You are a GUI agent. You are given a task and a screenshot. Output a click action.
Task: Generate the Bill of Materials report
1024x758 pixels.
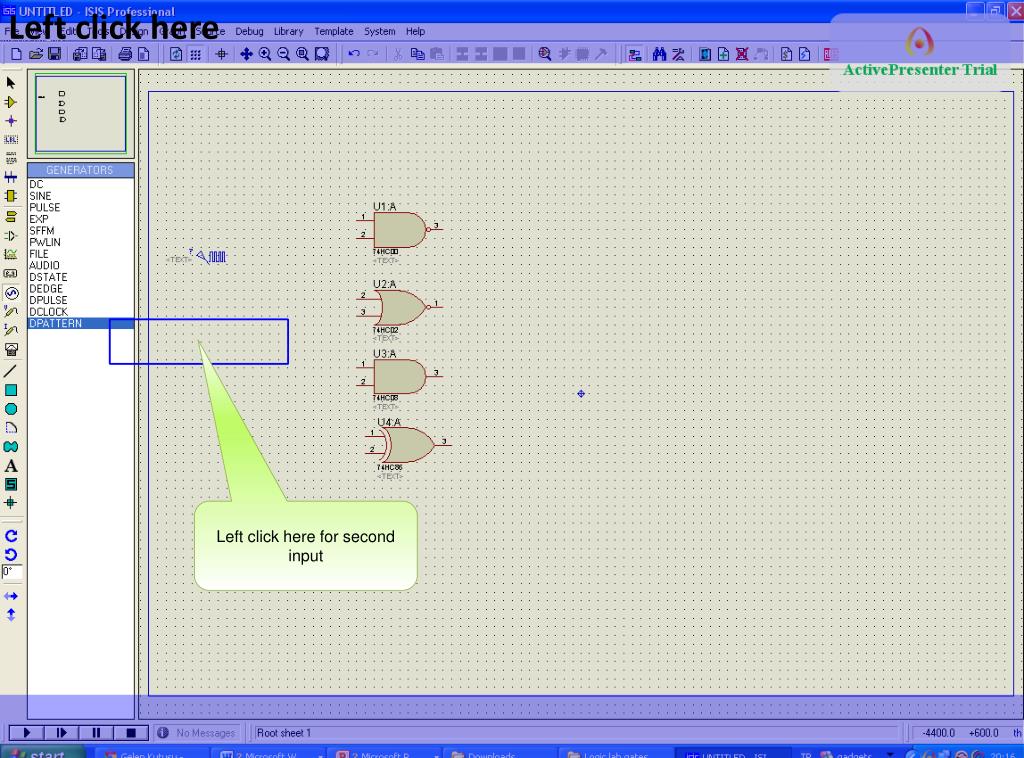click(x=786, y=54)
